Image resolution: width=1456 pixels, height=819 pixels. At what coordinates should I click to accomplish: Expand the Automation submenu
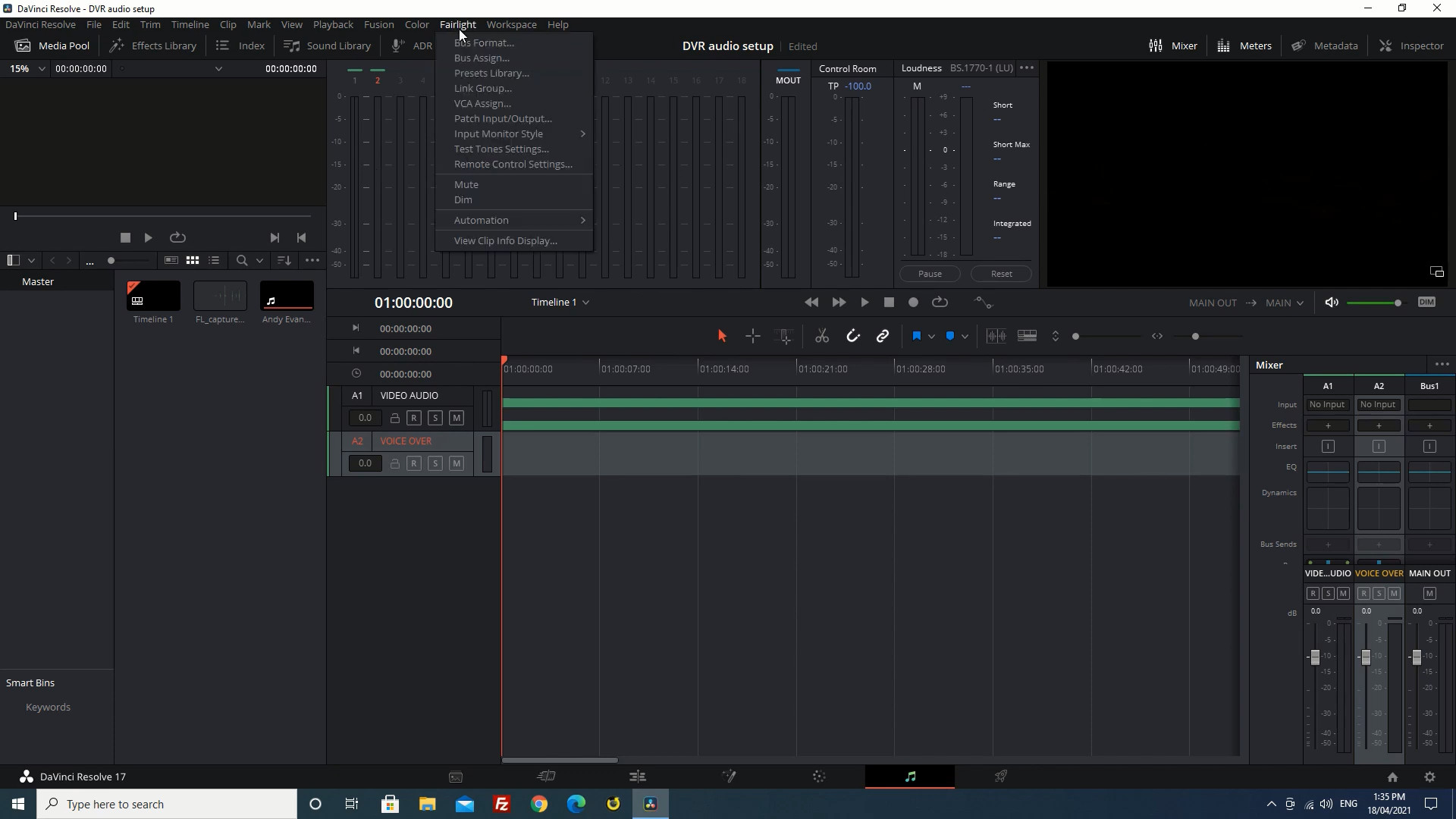(515, 220)
